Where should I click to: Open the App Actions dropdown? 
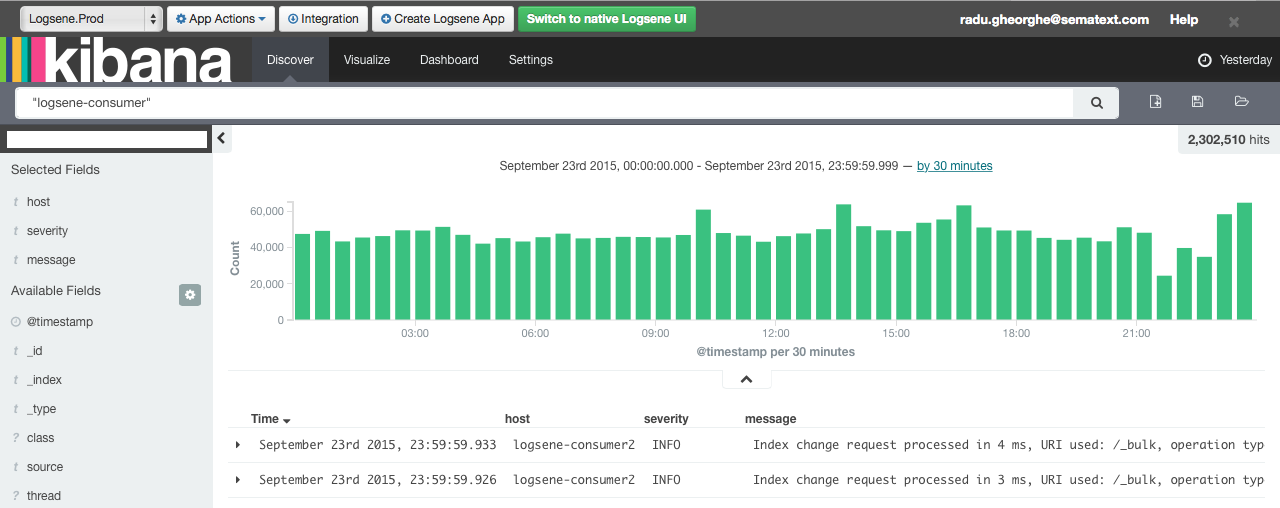tap(220, 19)
